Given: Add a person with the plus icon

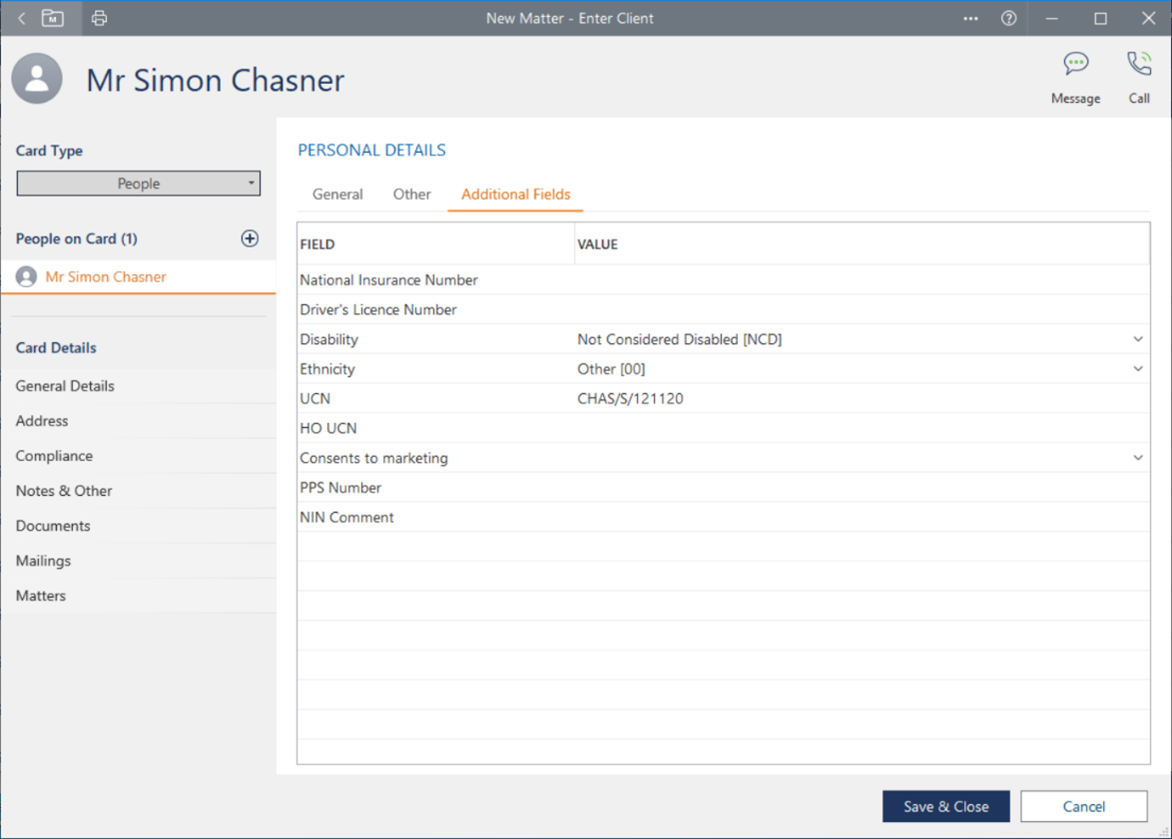Looking at the screenshot, I should 249,238.
